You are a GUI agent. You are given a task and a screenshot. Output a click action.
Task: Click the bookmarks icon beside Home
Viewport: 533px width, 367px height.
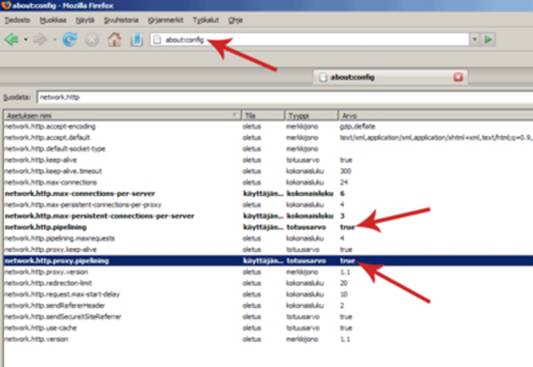(137, 39)
